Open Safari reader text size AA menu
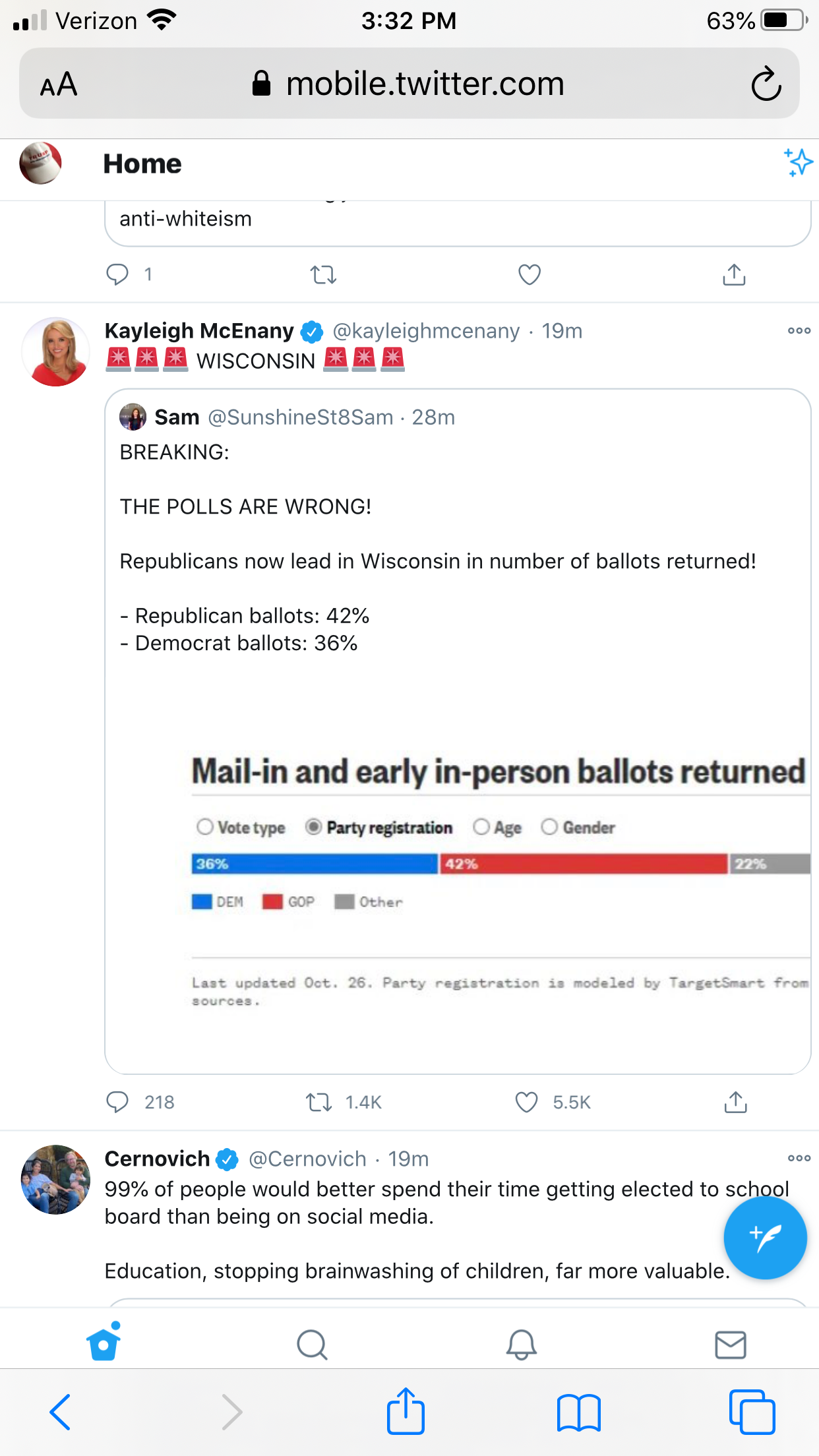 [59, 84]
